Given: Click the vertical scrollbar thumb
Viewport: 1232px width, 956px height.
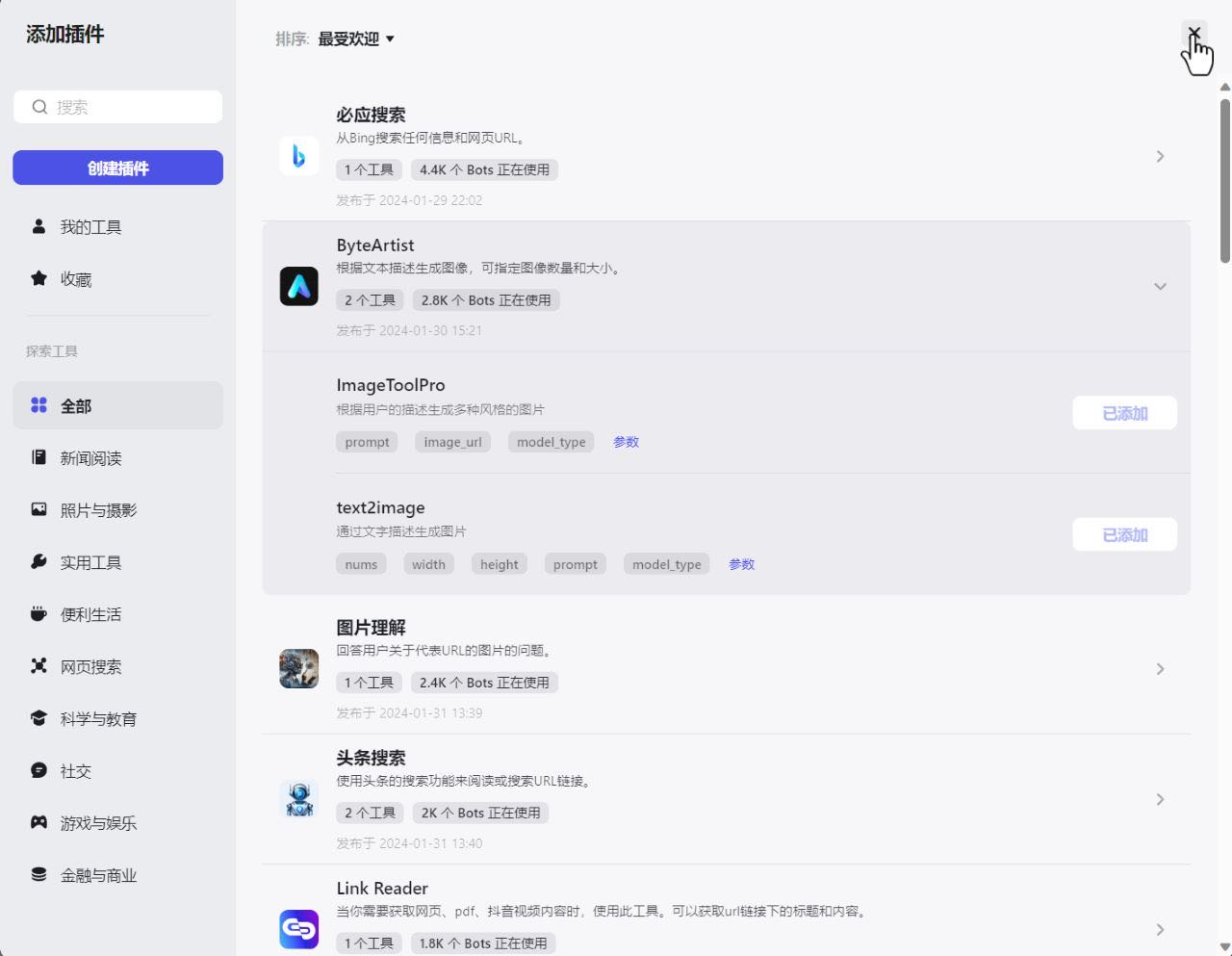Looking at the screenshot, I should [1224, 178].
